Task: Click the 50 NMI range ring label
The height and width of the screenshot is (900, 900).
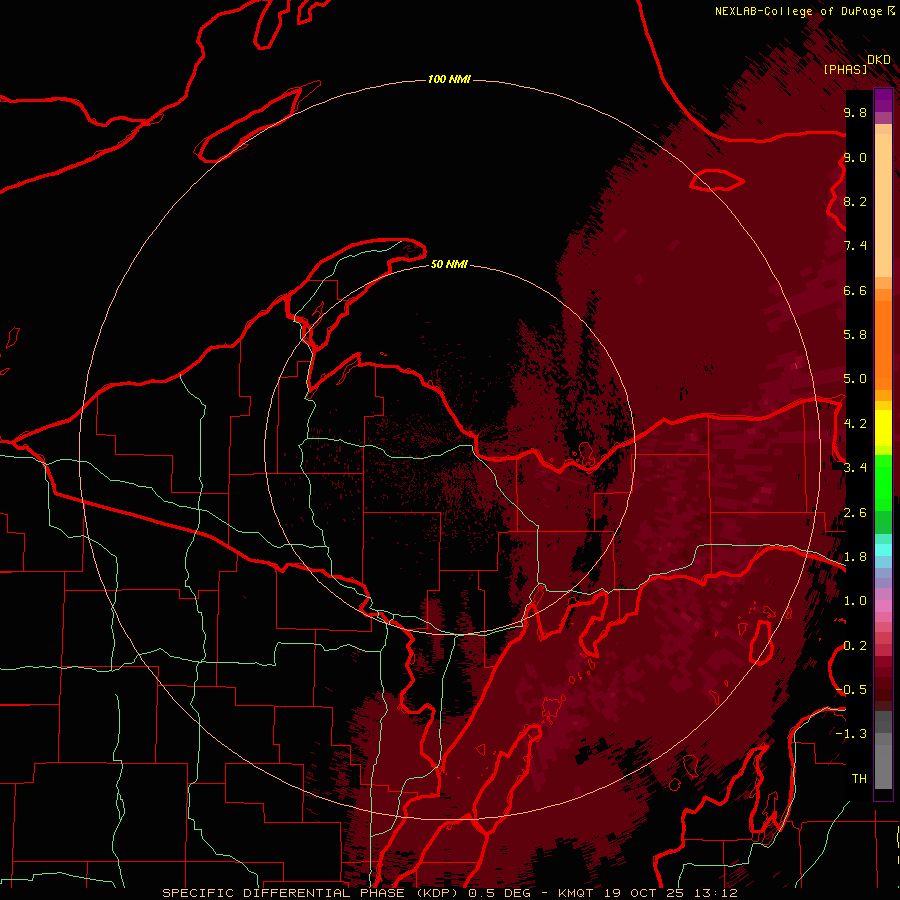Action: click(x=449, y=264)
